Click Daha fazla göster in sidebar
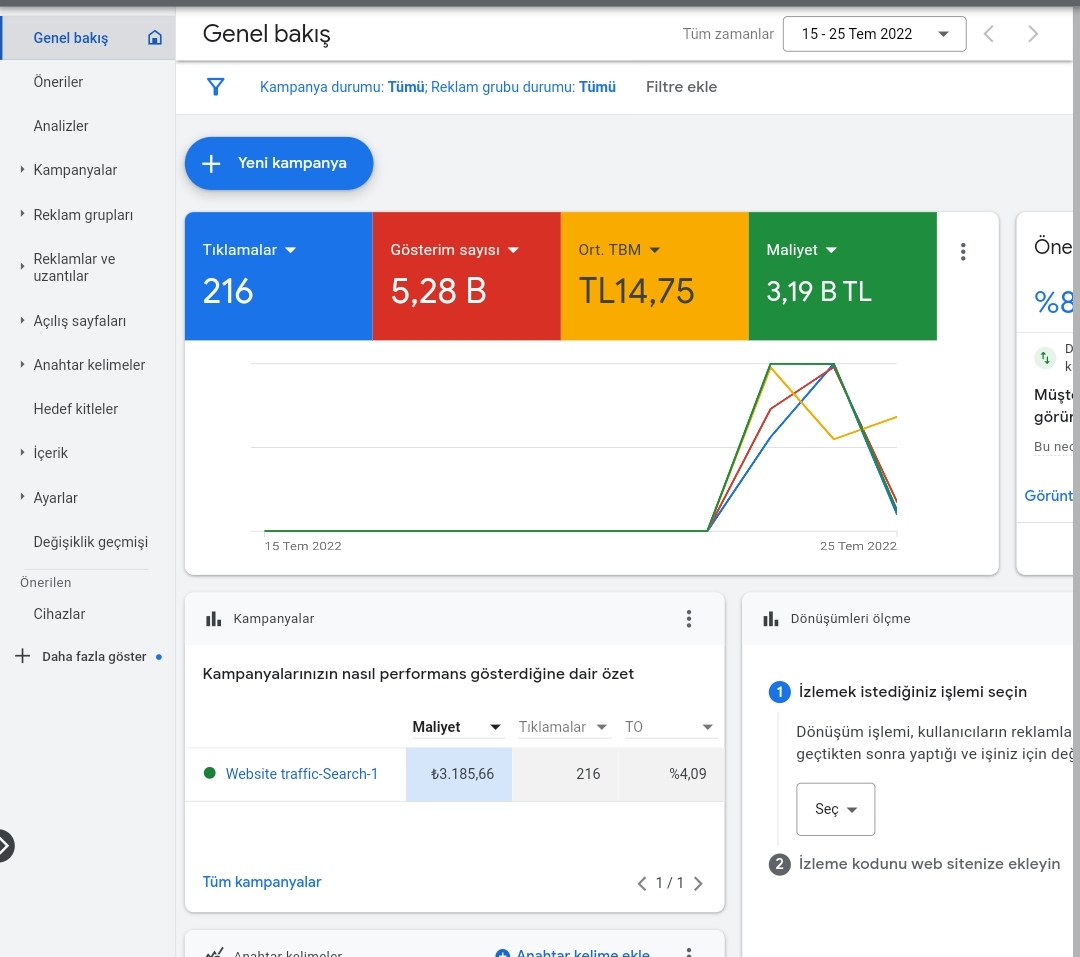1080x957 pixels. pos(94,657)
